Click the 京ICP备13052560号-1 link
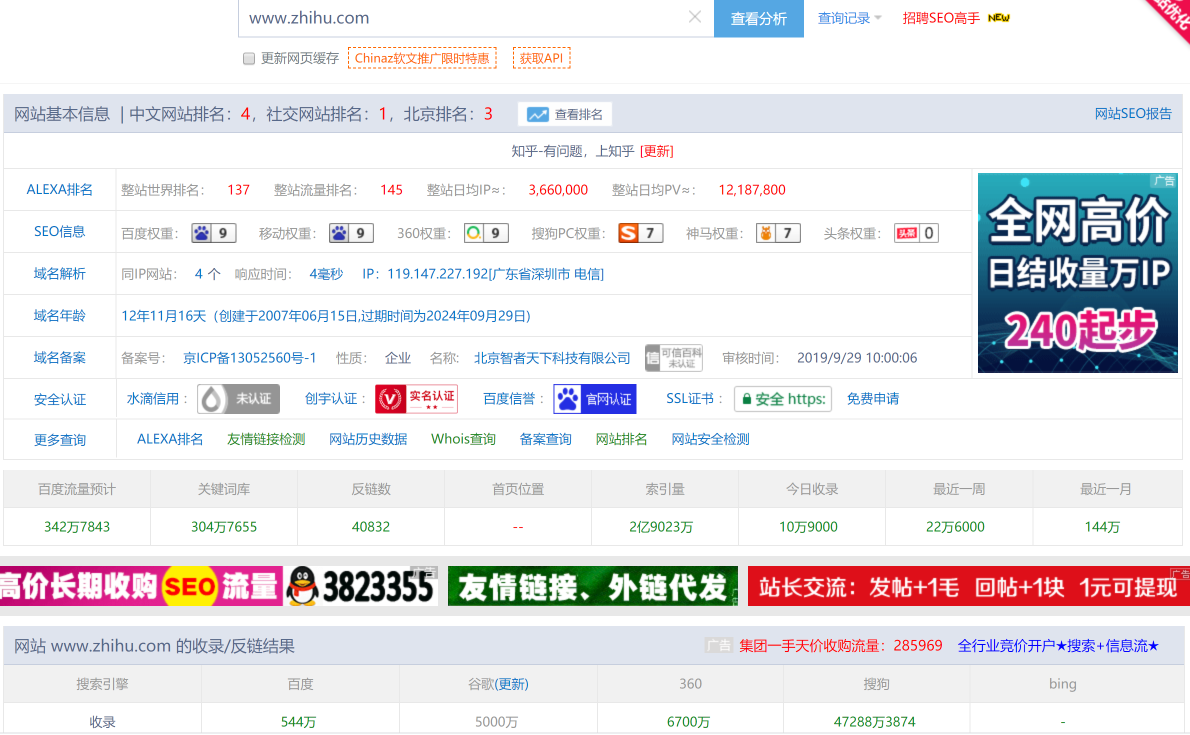Screen dimensions: 1190x735 [250, 358]
